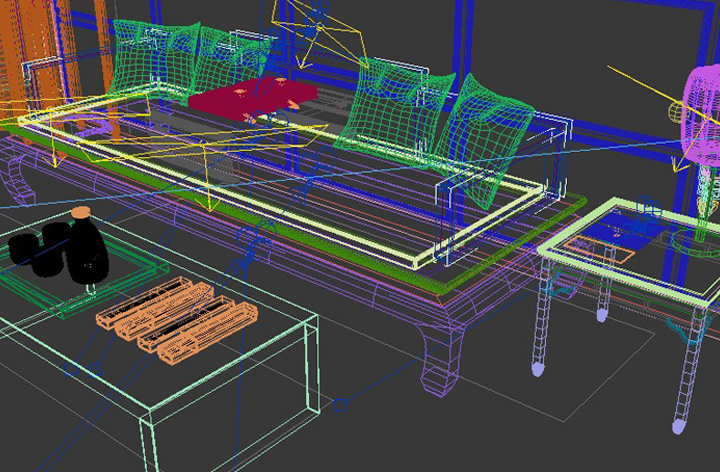This screenshot has width=720, height=472.
Task: Select the red cushion on the sofa
Action: (253, 98)
